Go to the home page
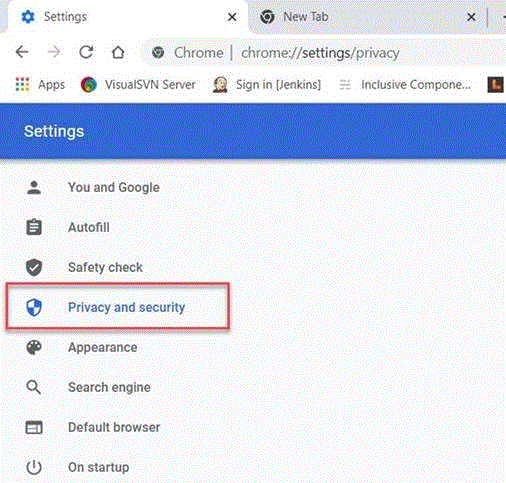 [x=118, y=52]
